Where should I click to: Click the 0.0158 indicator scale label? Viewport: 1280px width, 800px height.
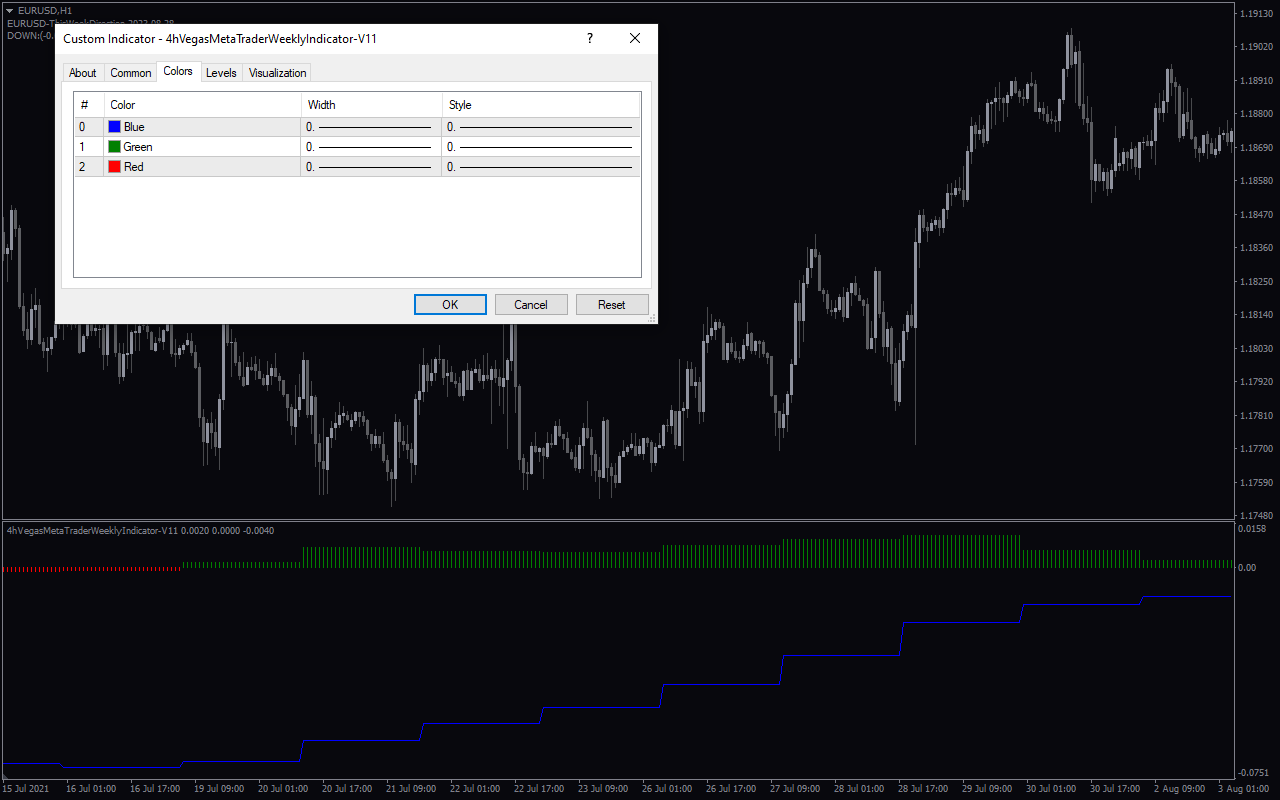click(1252, 528)
